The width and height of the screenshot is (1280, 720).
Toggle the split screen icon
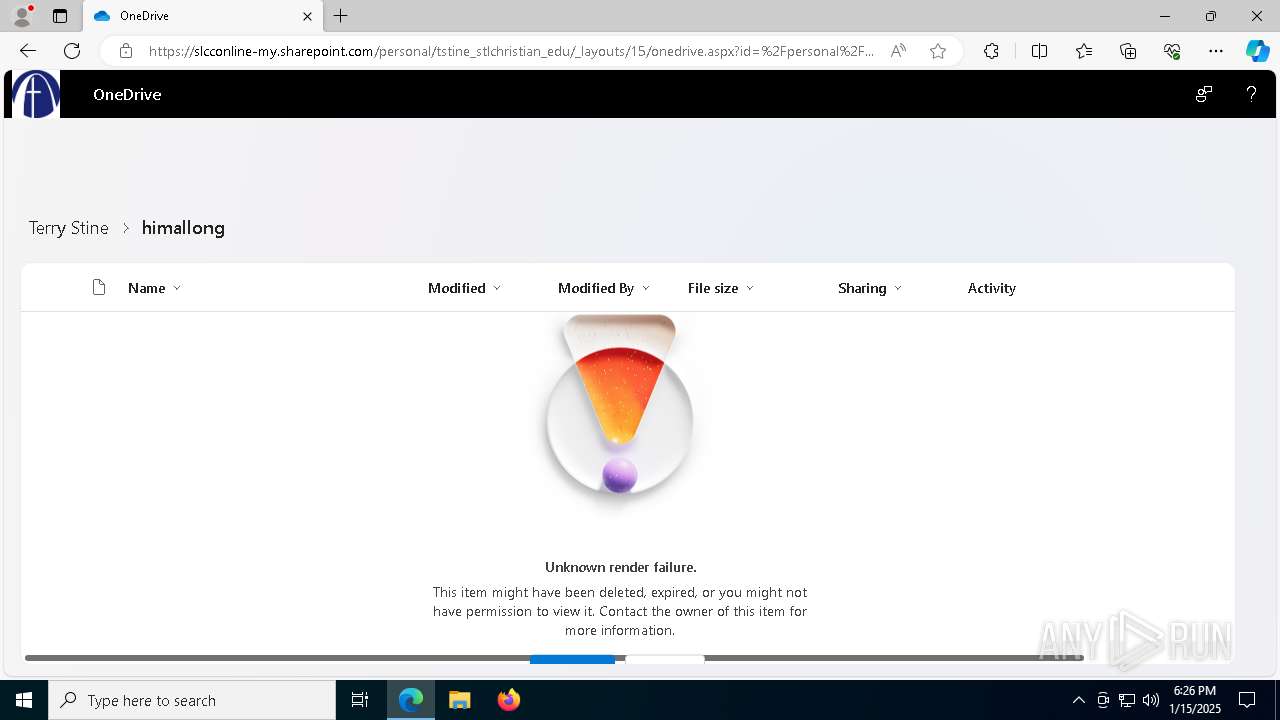(1039, 51)
